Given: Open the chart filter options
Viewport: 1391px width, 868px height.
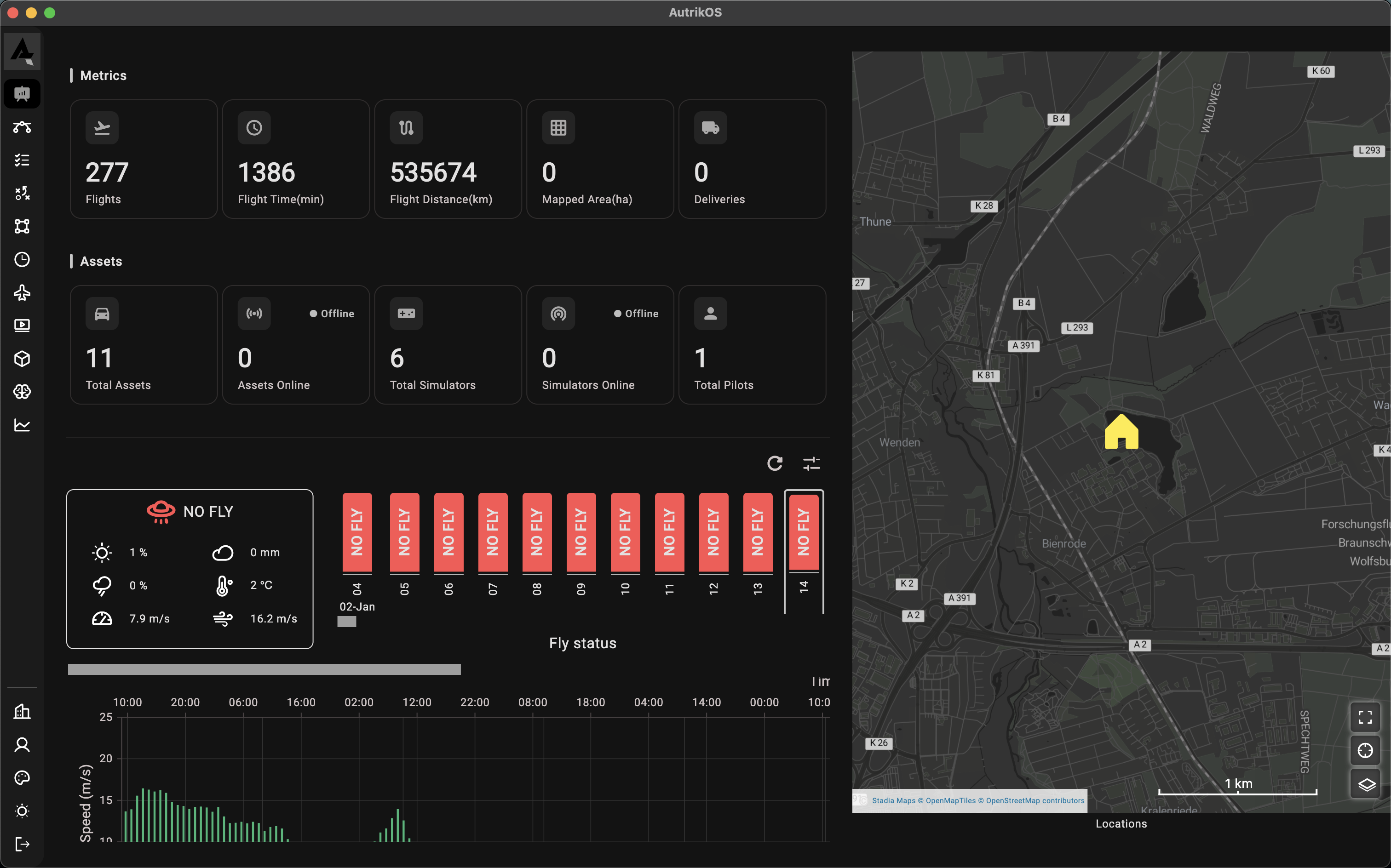Looking at the screenshot, I should point(811,463).
